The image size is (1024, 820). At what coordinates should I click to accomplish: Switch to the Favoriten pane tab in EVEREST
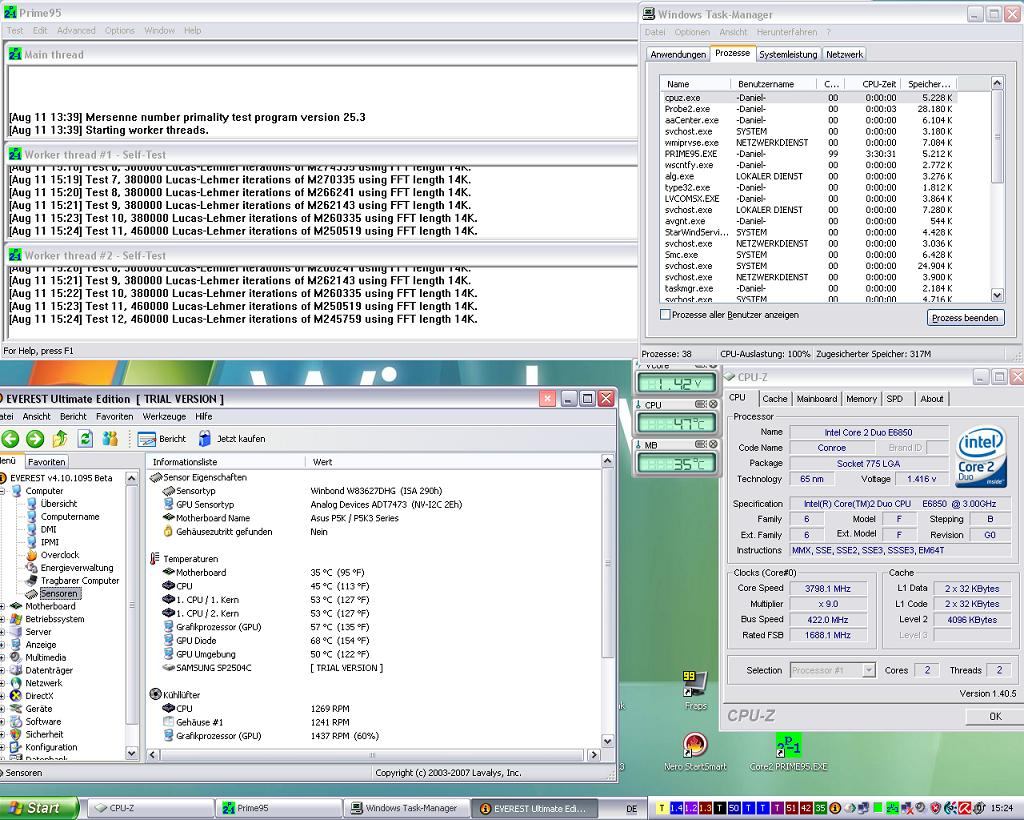click(x=46, y=462)
